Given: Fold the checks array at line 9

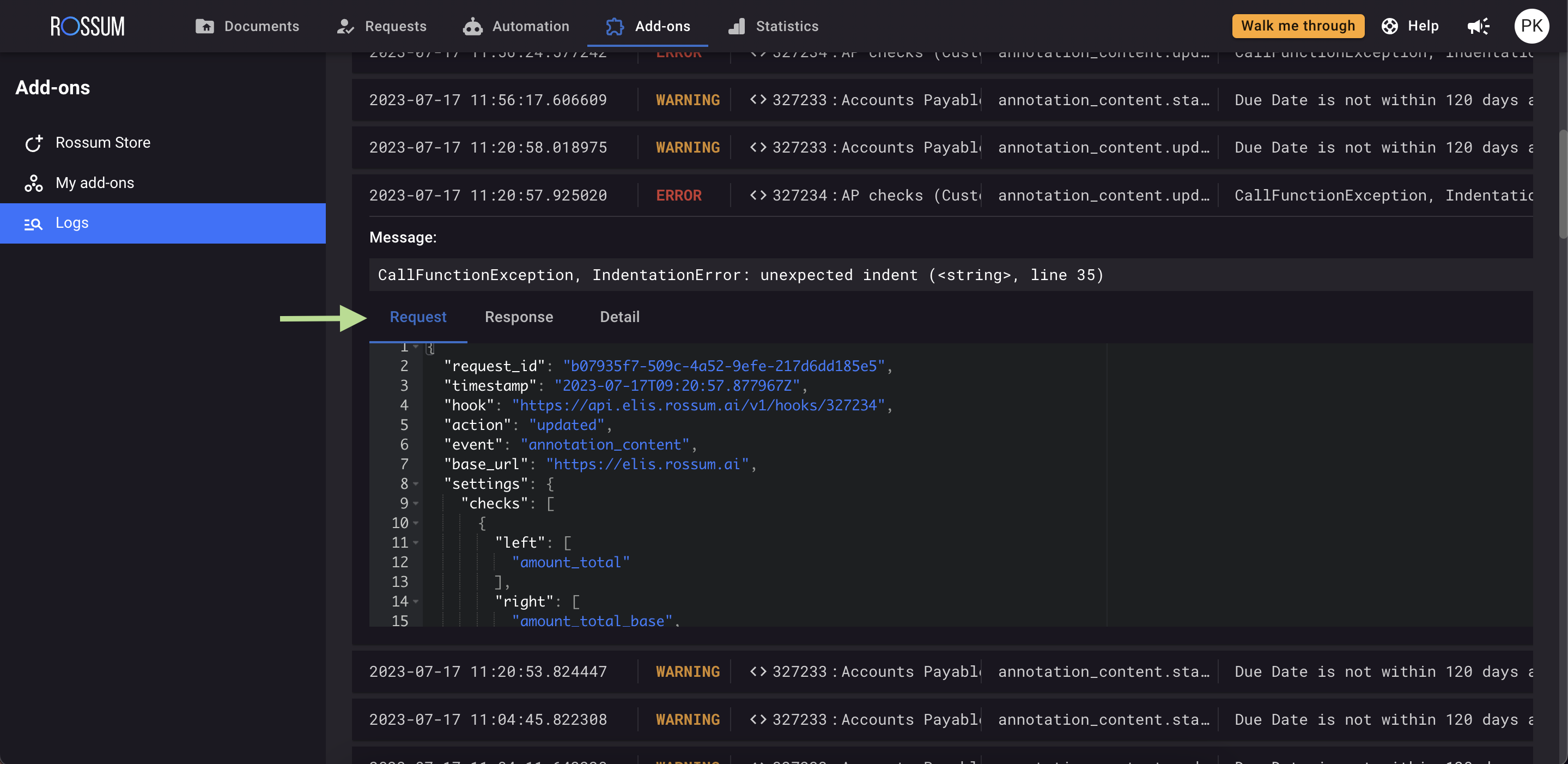Looking at the screenshot, I should 416,504.
